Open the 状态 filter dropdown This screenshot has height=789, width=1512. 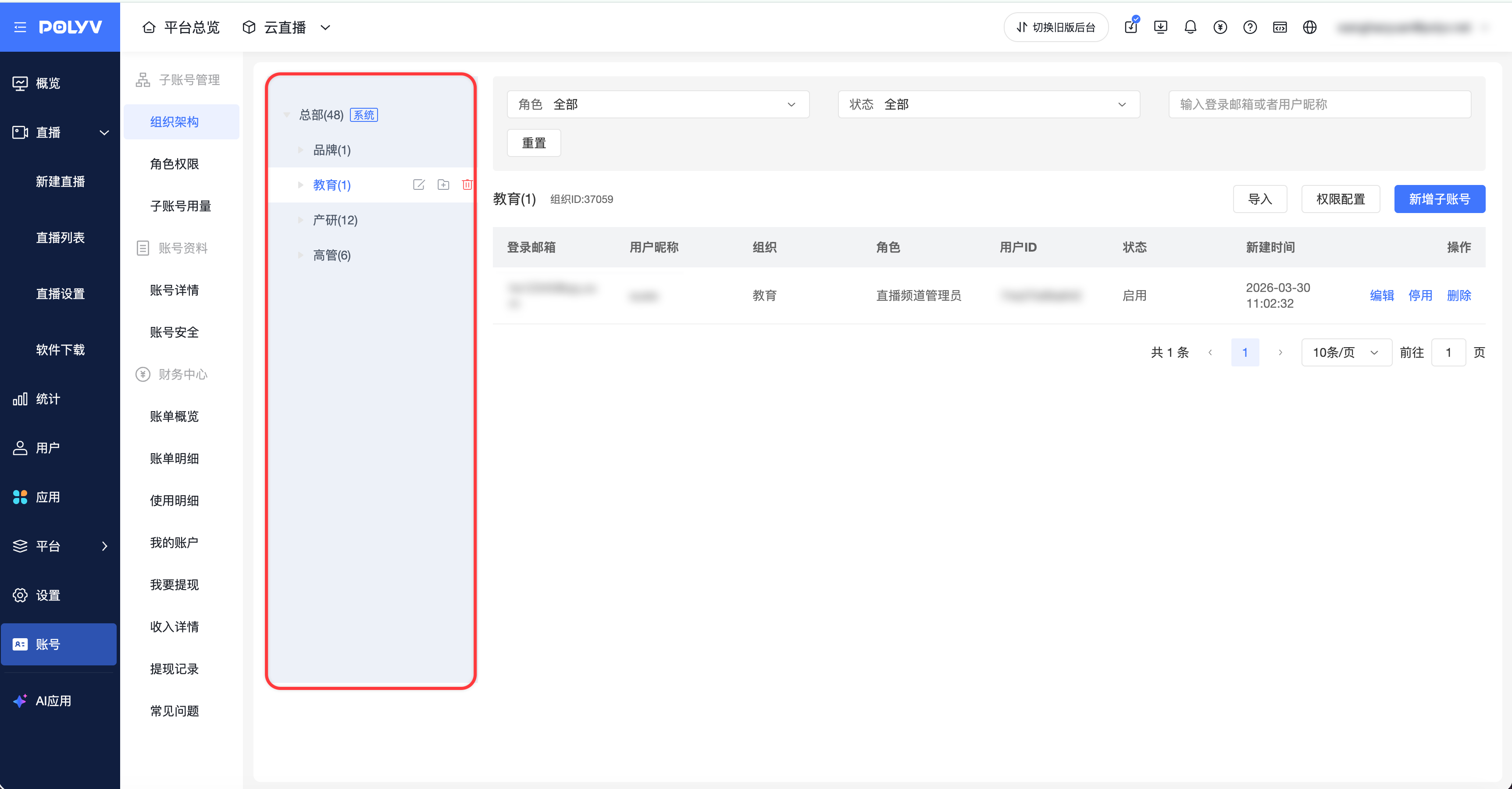pyautogui.click(x=989, y=104)
